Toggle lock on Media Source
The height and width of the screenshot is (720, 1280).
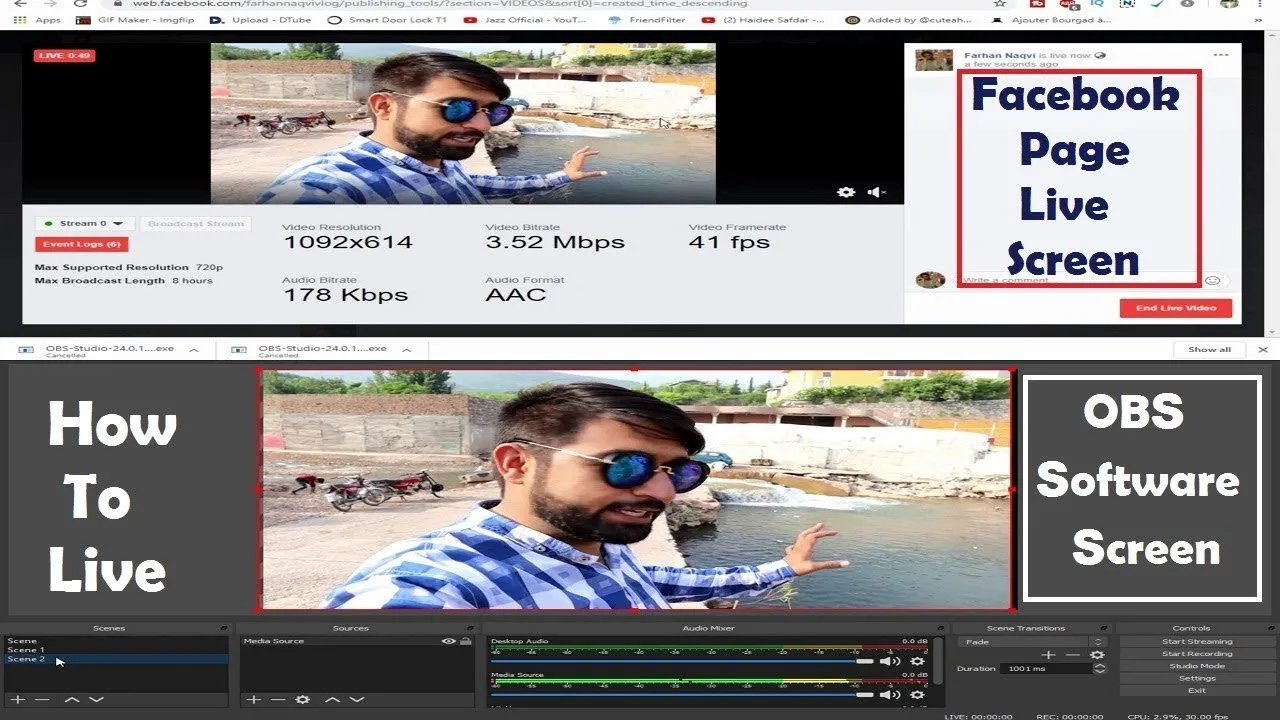click(465, 641)
